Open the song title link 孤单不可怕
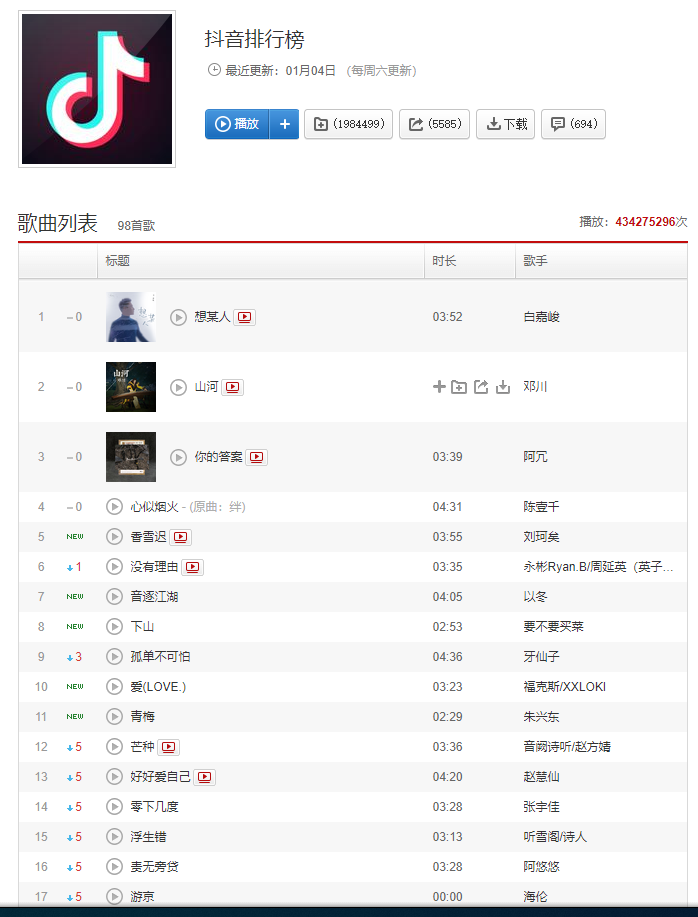 (x=160, y=657)
